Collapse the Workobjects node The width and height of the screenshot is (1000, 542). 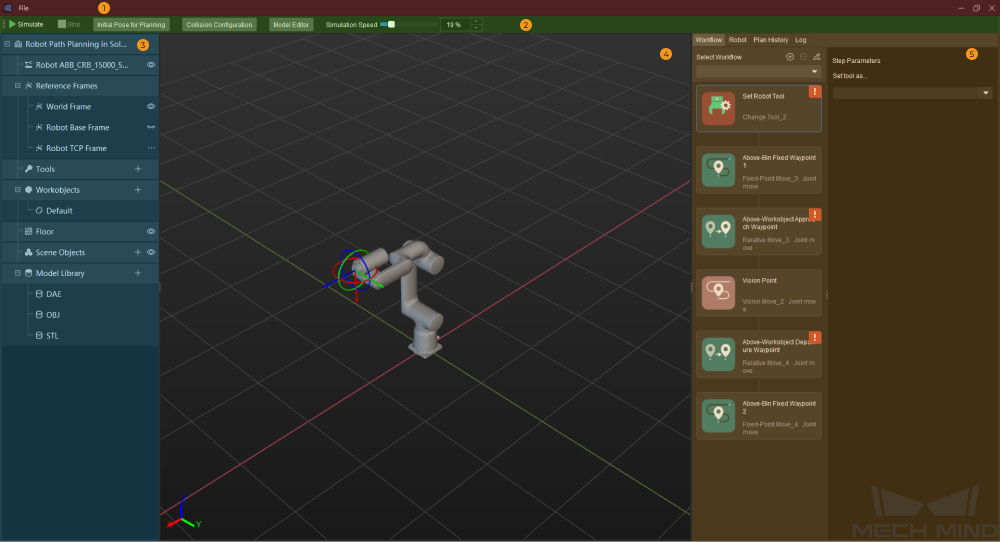18,189
